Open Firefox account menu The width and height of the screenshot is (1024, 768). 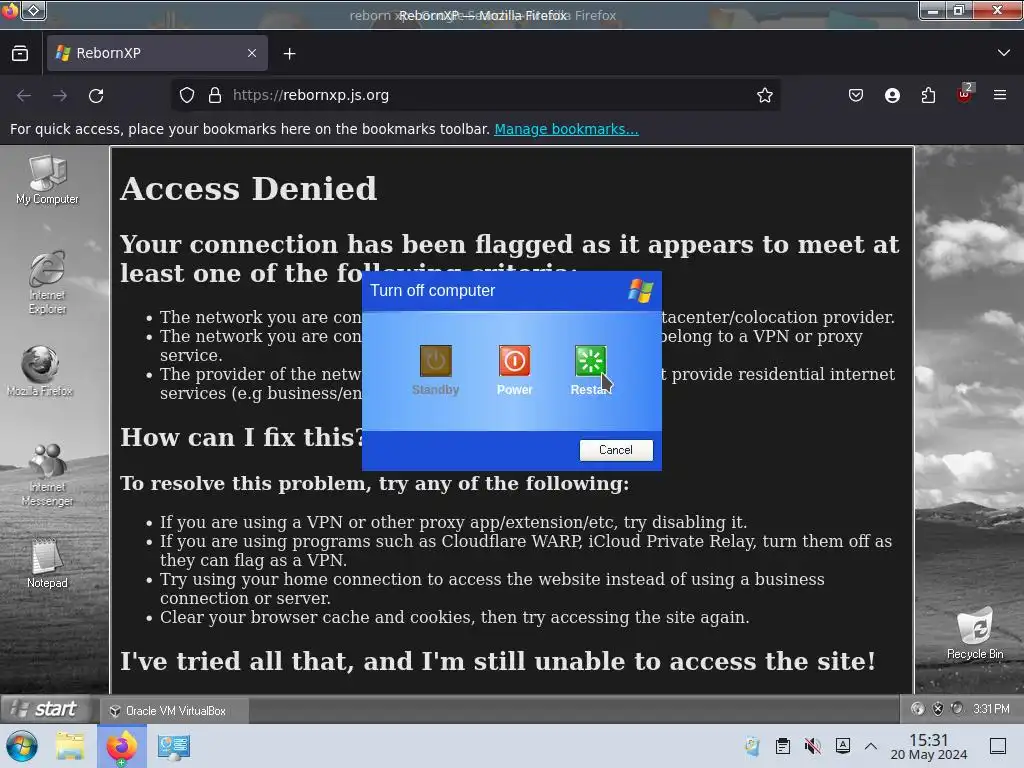892,95
